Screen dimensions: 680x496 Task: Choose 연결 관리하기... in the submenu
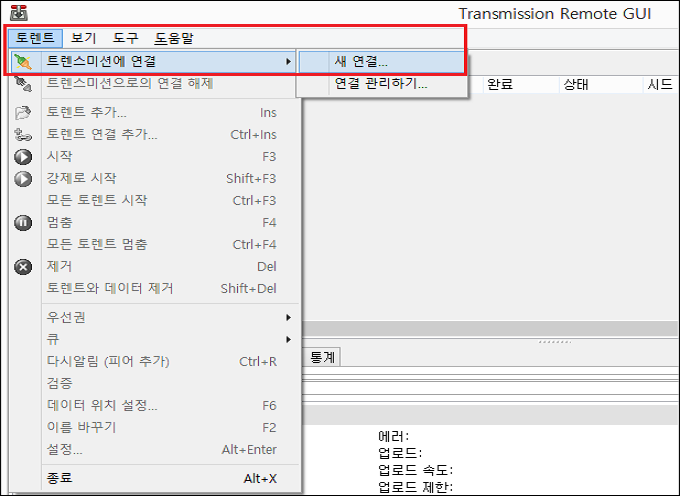point(382,83)
